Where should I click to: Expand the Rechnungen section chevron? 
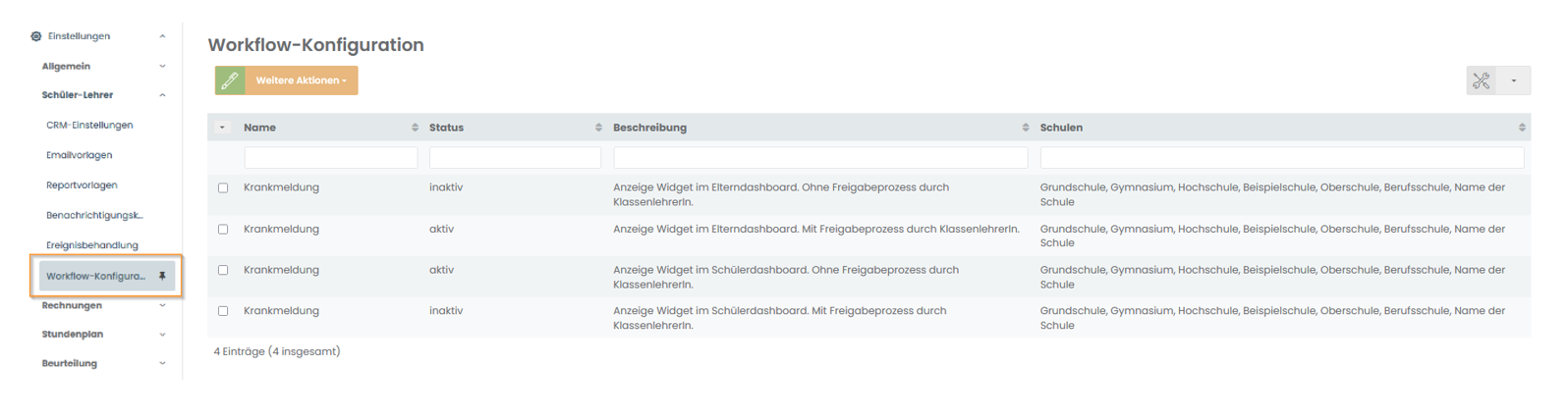162,306
